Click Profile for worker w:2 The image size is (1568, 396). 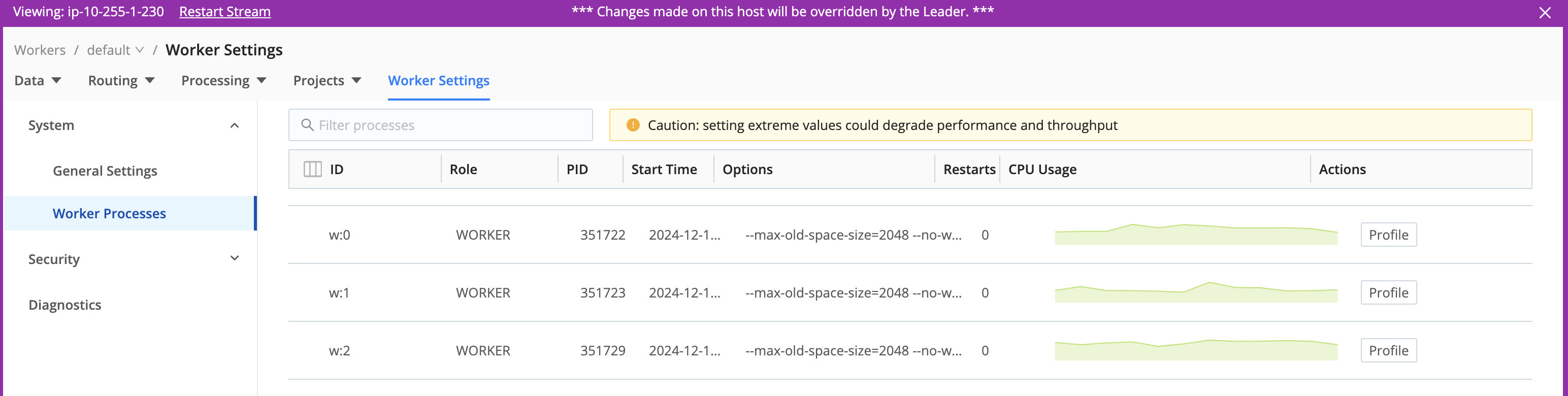(x=1388, y=350)
